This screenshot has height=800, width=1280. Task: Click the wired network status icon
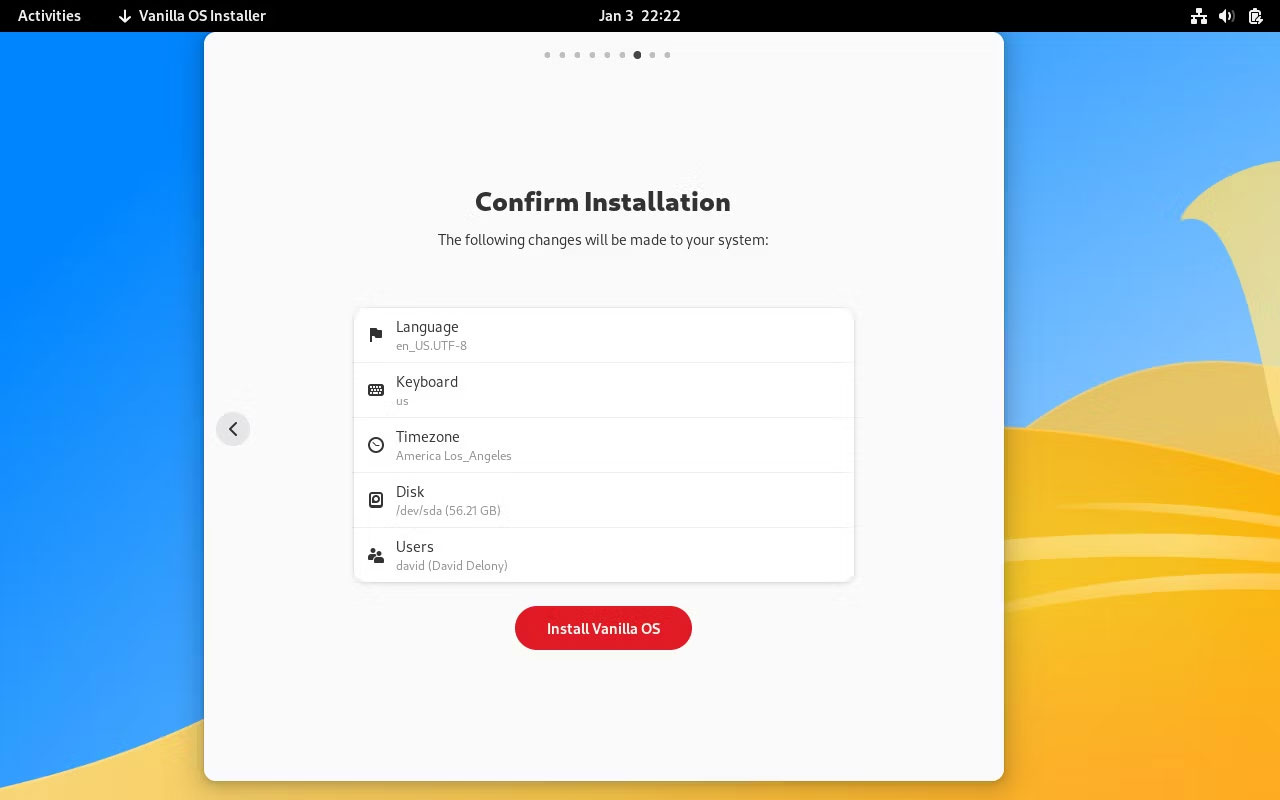click(x=1199, y=16)
